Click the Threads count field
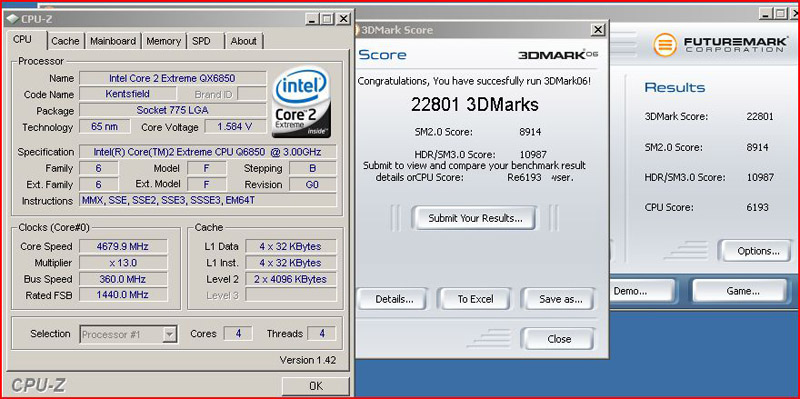 pos(321,334)
